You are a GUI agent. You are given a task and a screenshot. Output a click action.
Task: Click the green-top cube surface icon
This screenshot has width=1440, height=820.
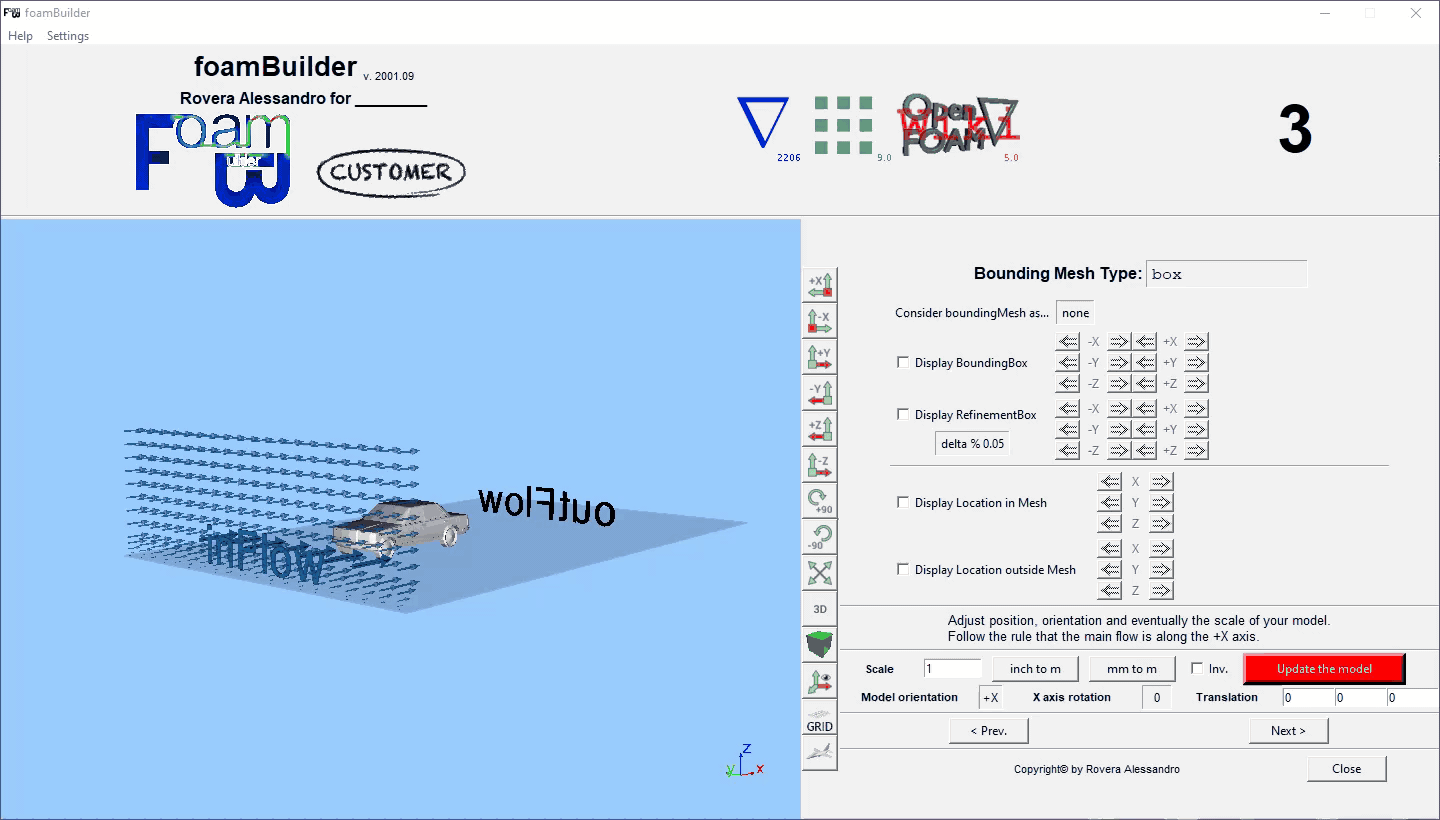pyautogui.click(x=820, y=644)
